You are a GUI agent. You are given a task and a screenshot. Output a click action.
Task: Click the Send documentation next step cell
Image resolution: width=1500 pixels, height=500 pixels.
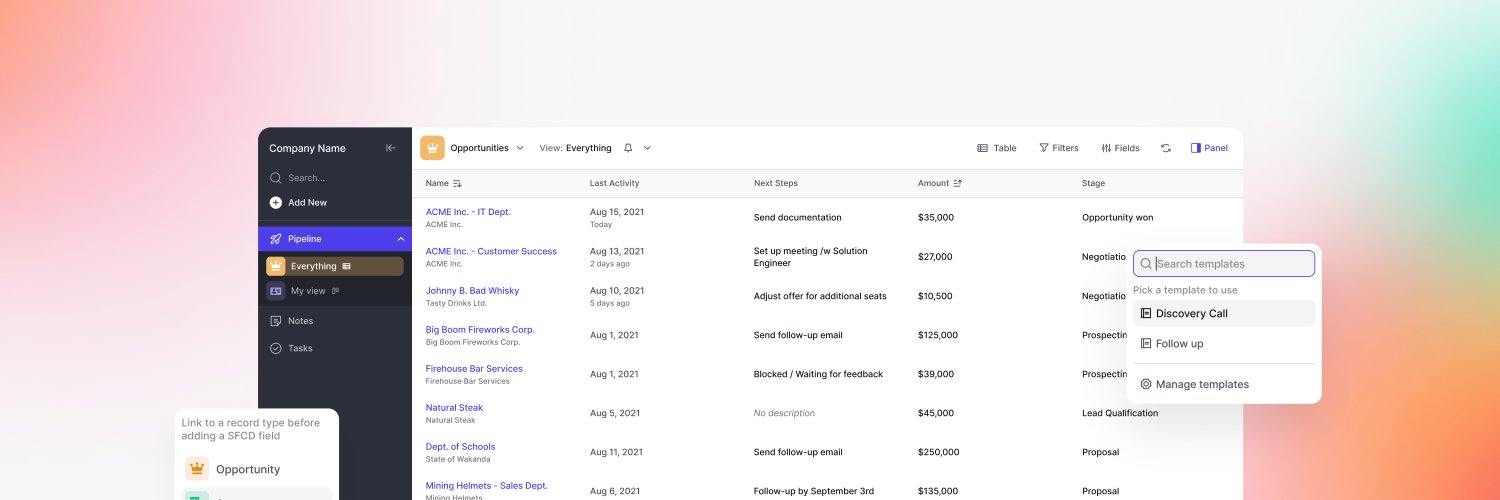(797, 217)
